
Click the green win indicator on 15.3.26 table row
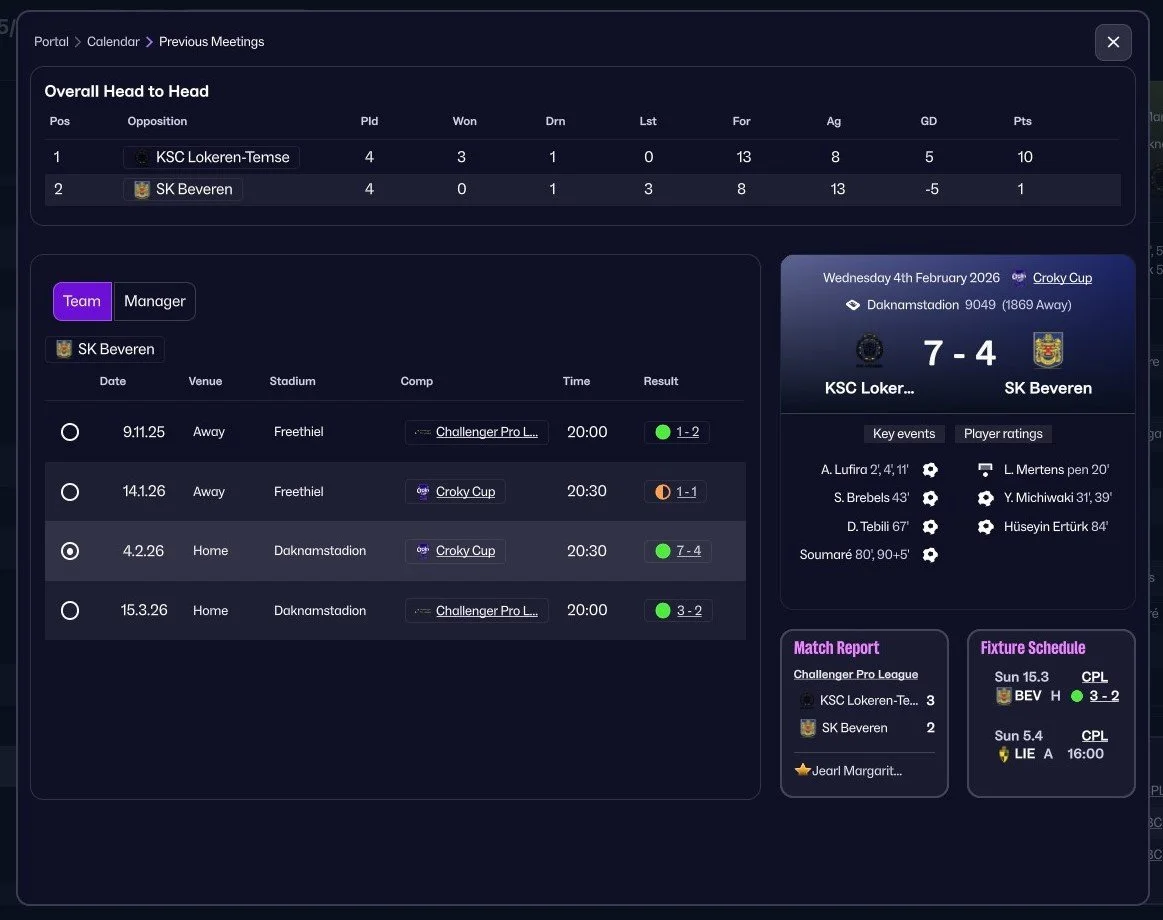pos(663,611)
